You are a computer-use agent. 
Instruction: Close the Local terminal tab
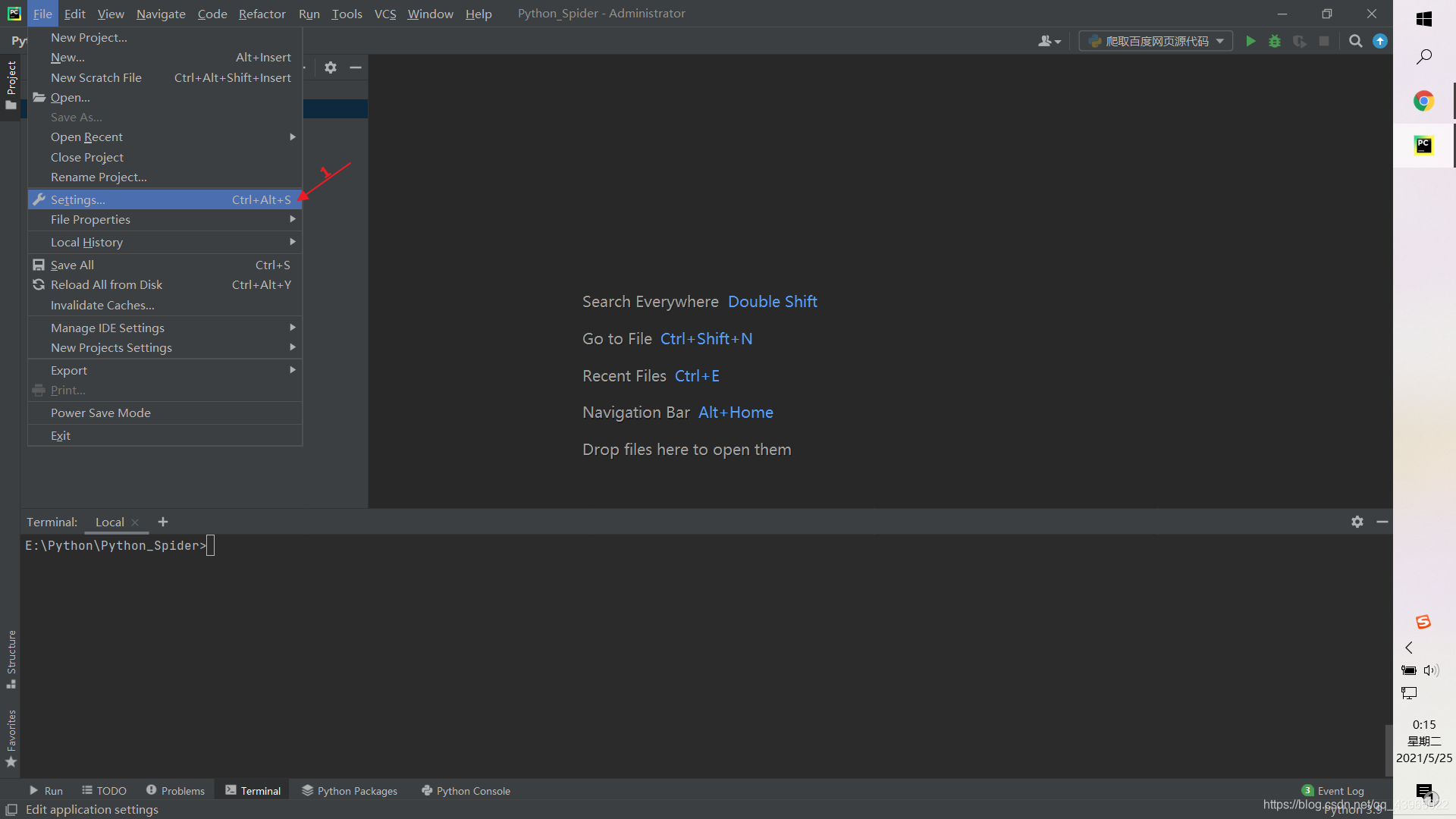tap(135, 522)
